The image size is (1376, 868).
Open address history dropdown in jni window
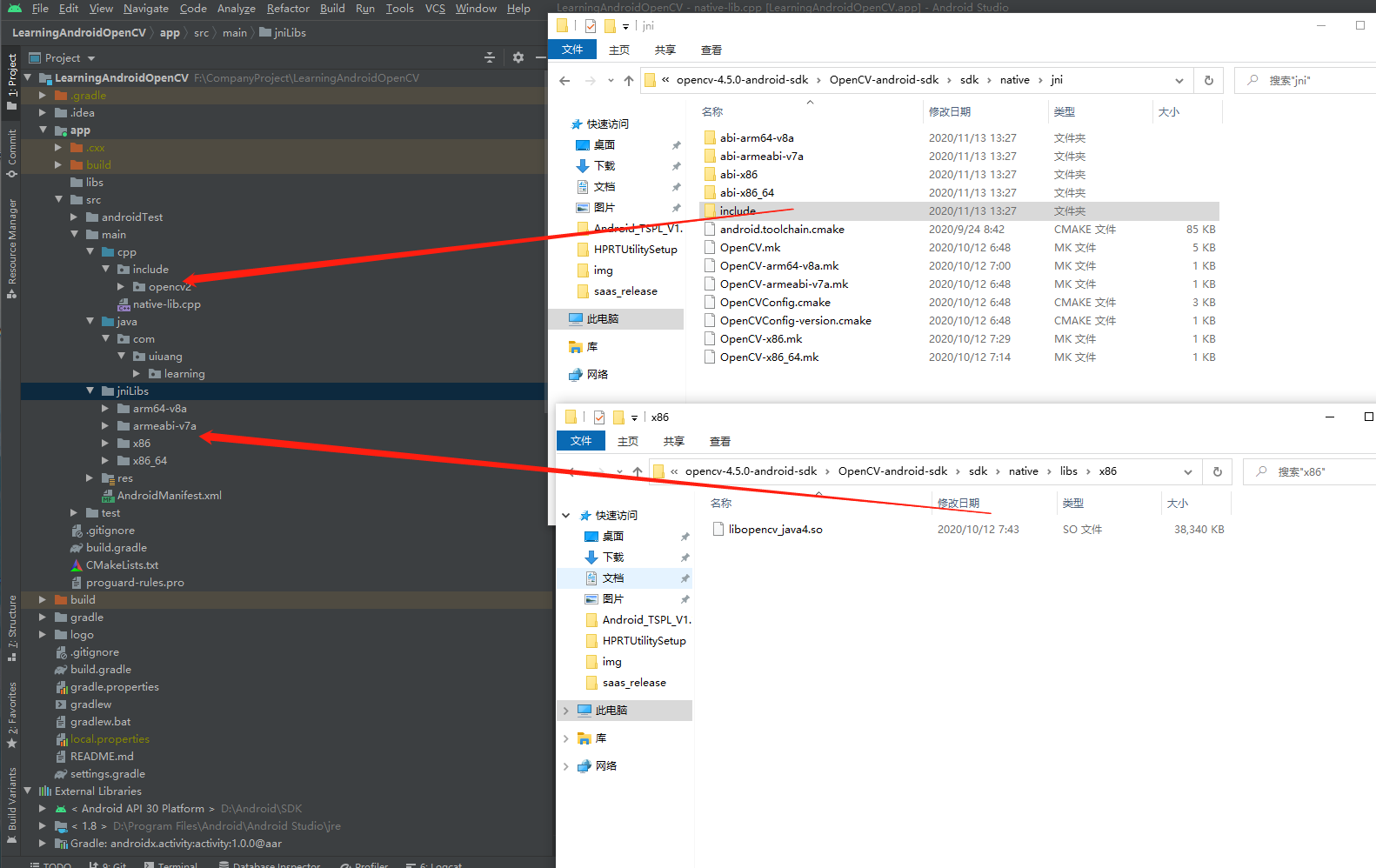[1179, 81]
